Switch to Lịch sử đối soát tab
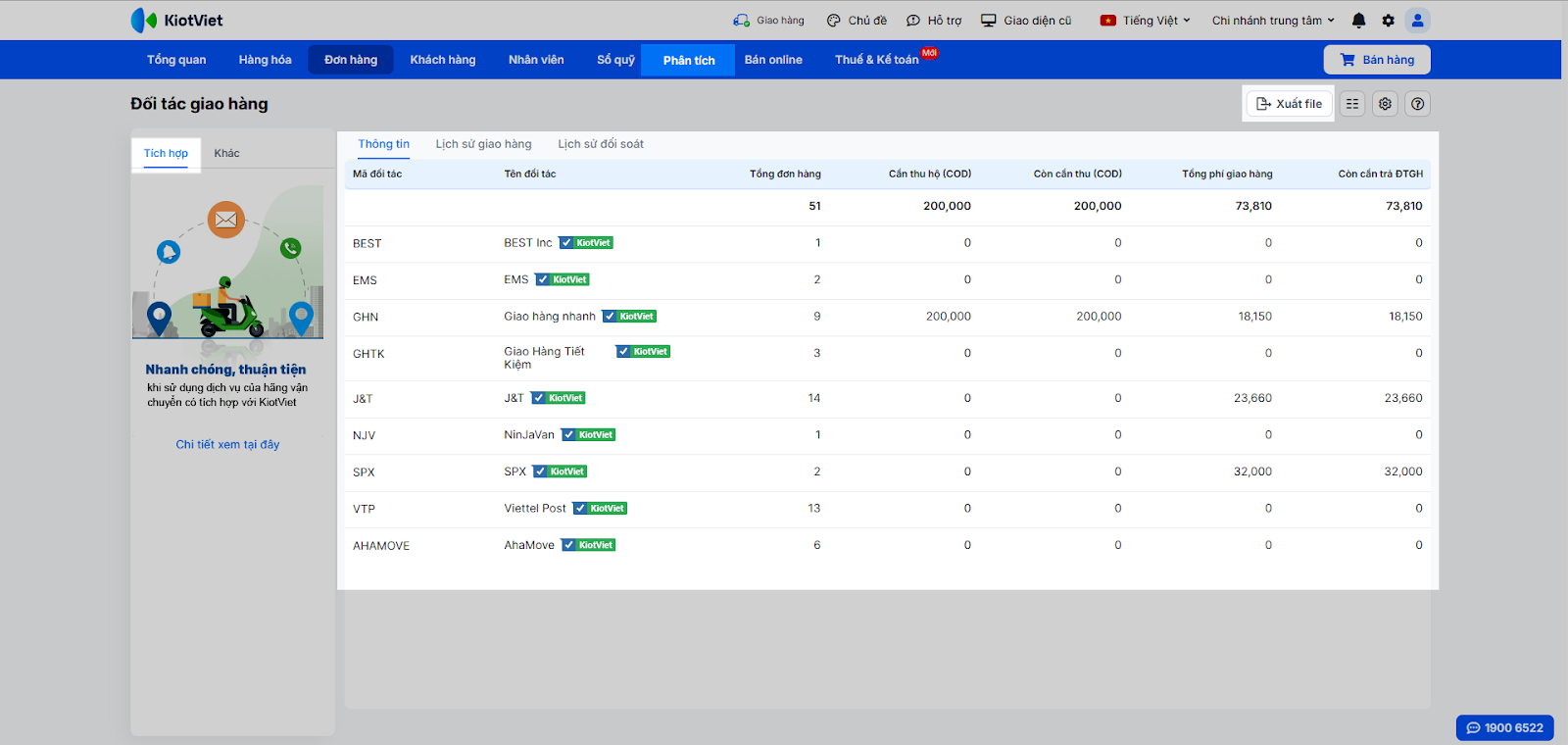This screenshot has width=1568, height=745. [601, 144]
